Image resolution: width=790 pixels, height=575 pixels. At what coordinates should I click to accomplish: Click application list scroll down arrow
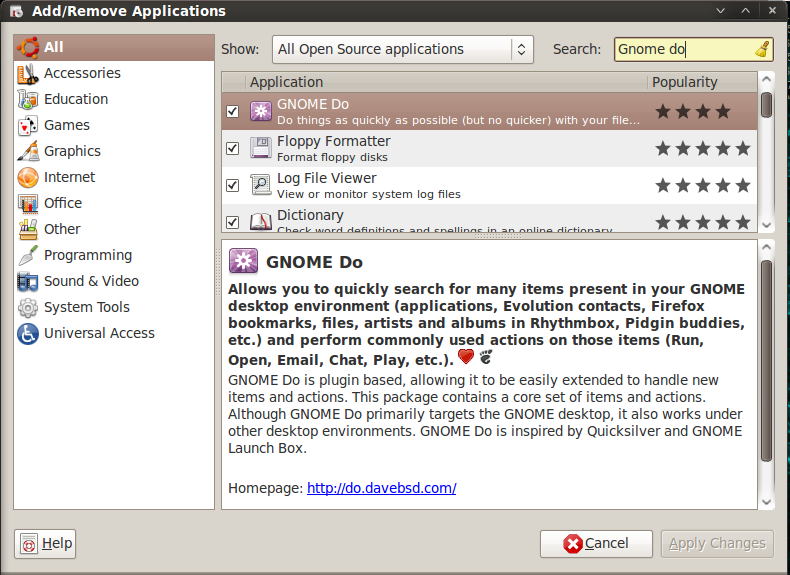pos(766,225)
